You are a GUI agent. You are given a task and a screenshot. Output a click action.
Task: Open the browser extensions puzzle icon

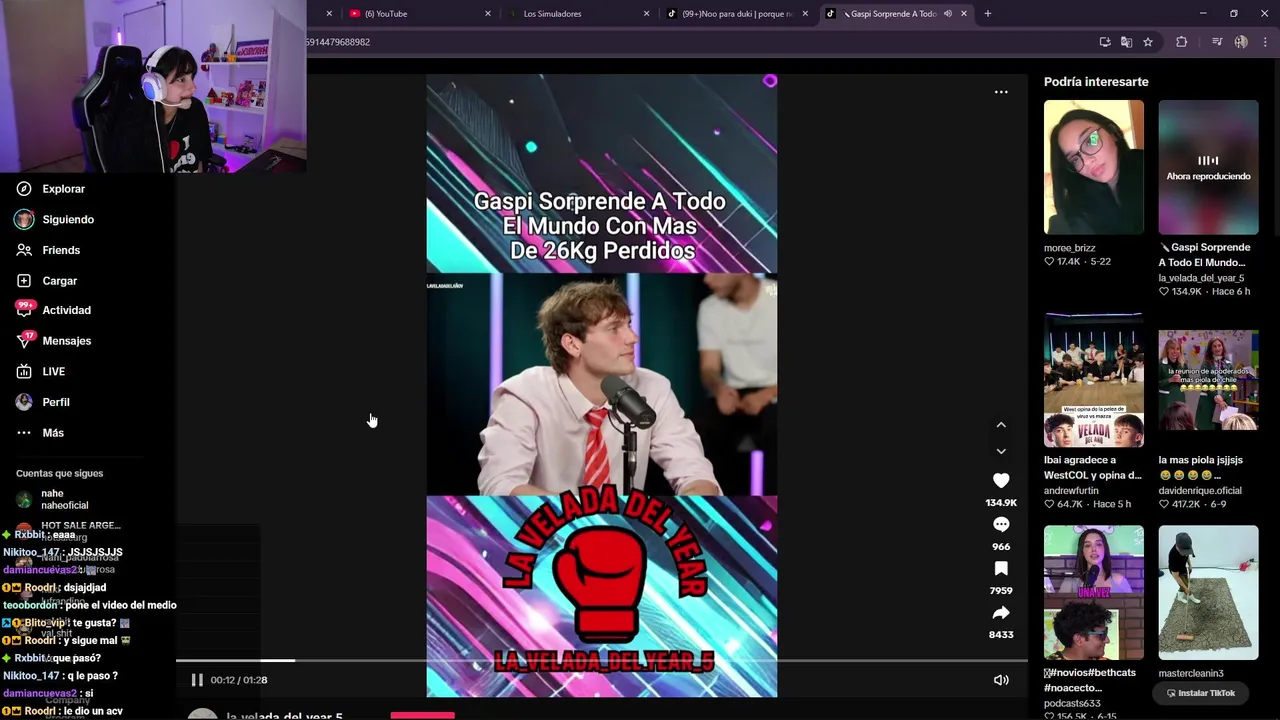1182,42
